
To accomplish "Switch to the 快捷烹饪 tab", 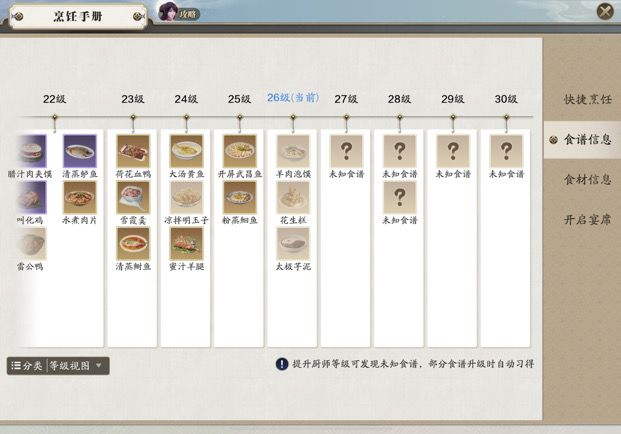I will pyautogui.click(x=588, y=99).
